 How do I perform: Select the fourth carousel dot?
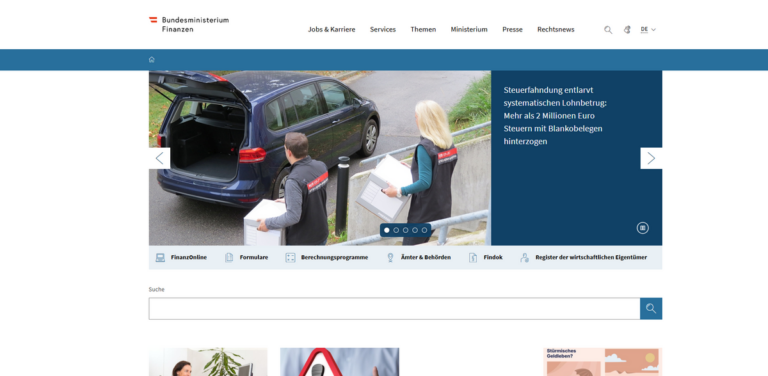tap(415, 230)
